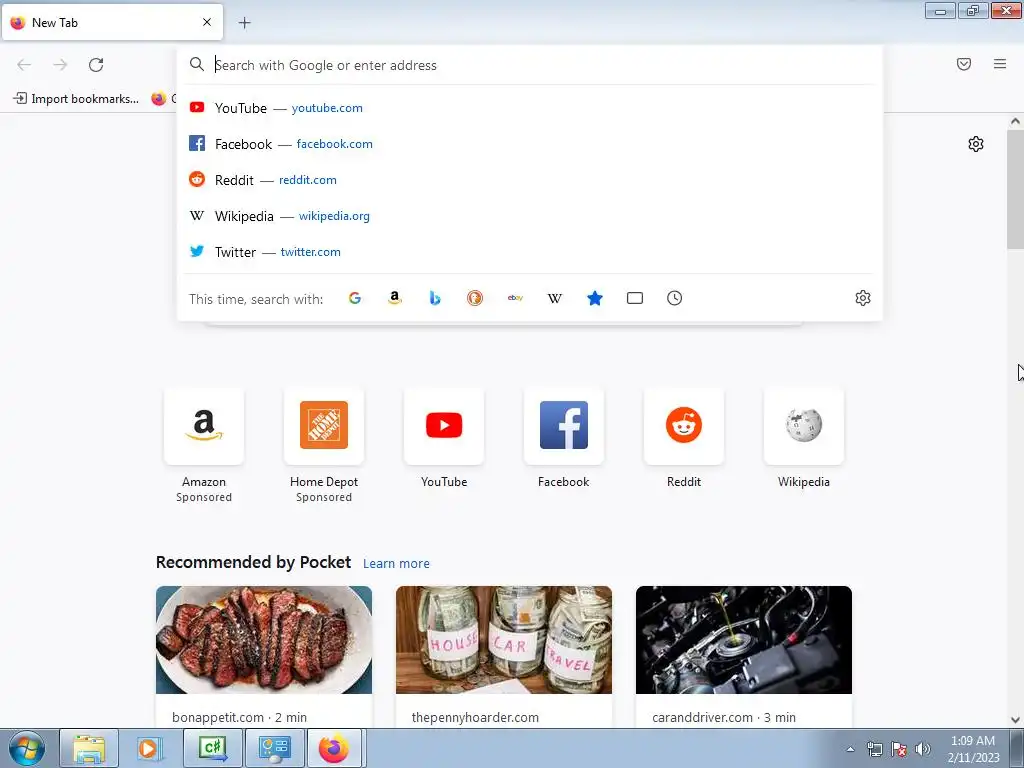Viewport: 1024px width, 768px height.
Task: Open the Windows Start menu
Action: 27,748
